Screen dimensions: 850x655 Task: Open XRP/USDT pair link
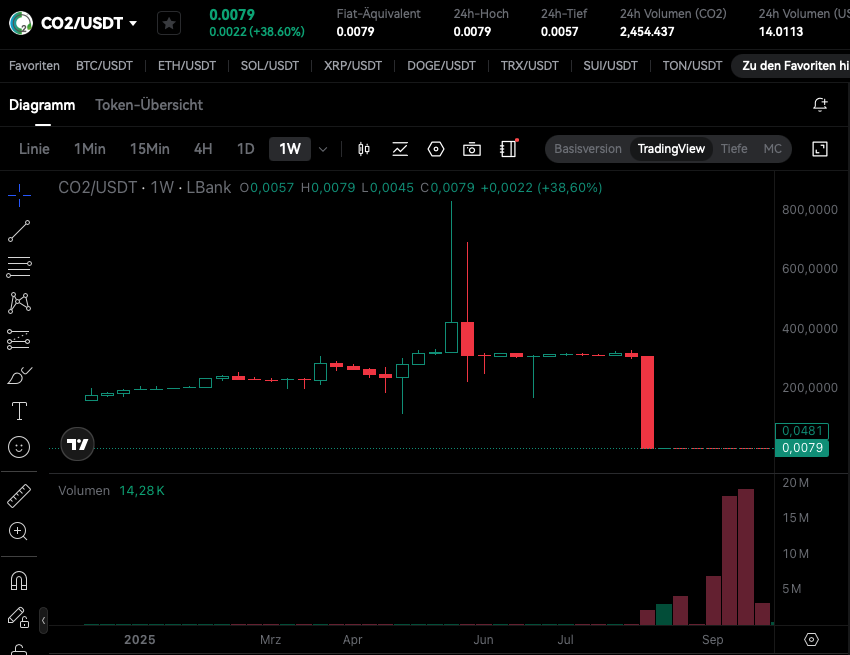353,66
